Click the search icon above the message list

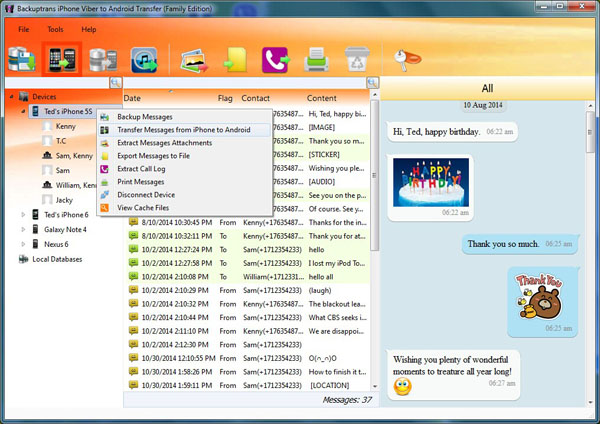[372, 82]
